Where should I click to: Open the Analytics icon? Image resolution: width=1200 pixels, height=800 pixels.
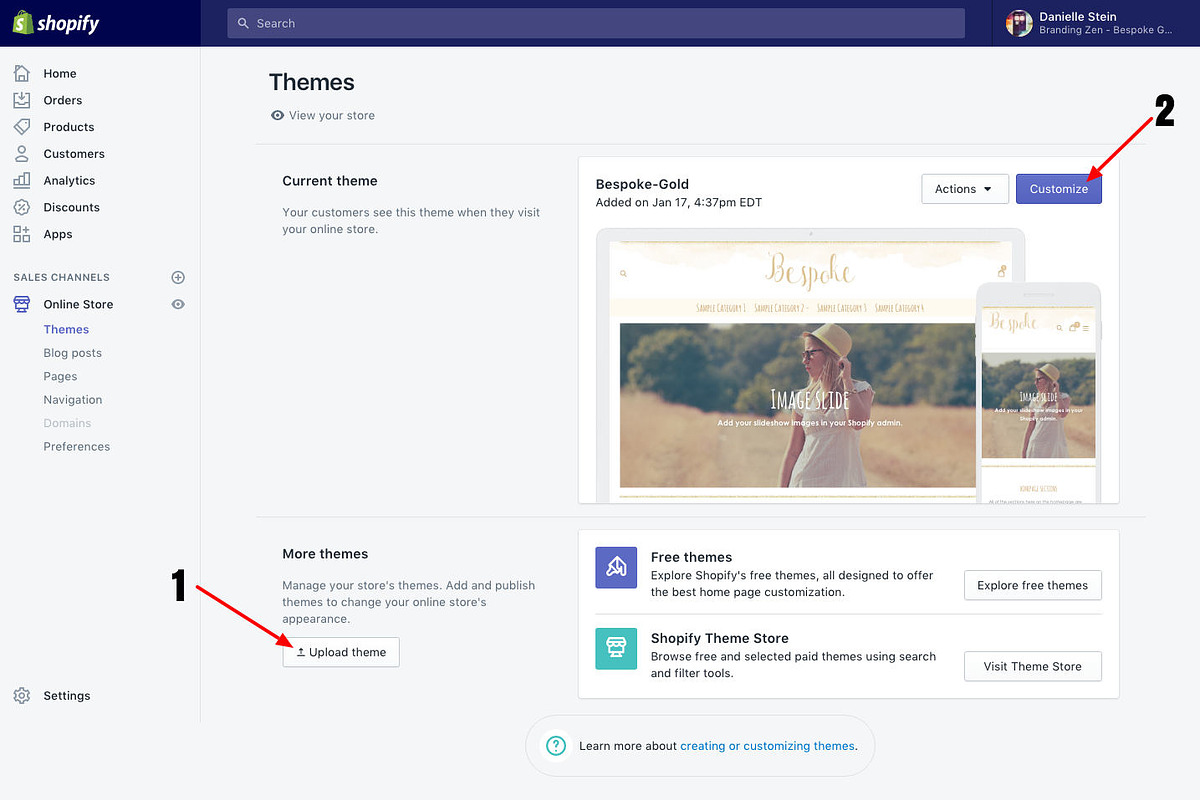coord(22,180)
